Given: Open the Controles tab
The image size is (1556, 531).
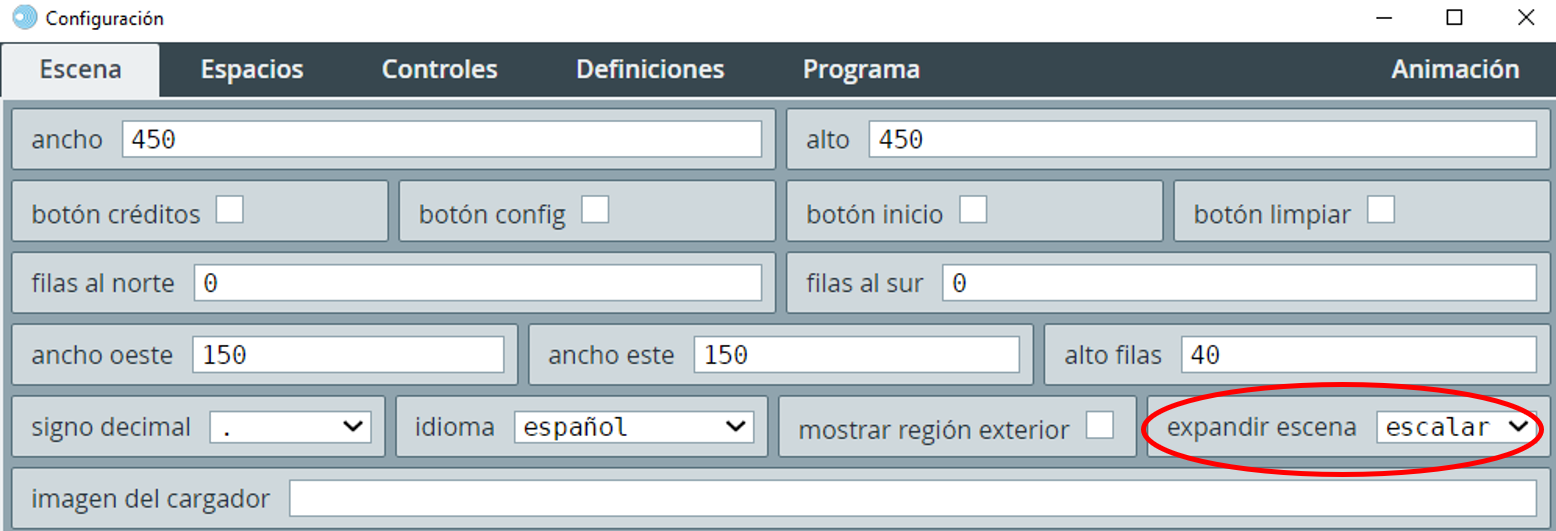Looking at the screenshot, I should pos(440,70).
